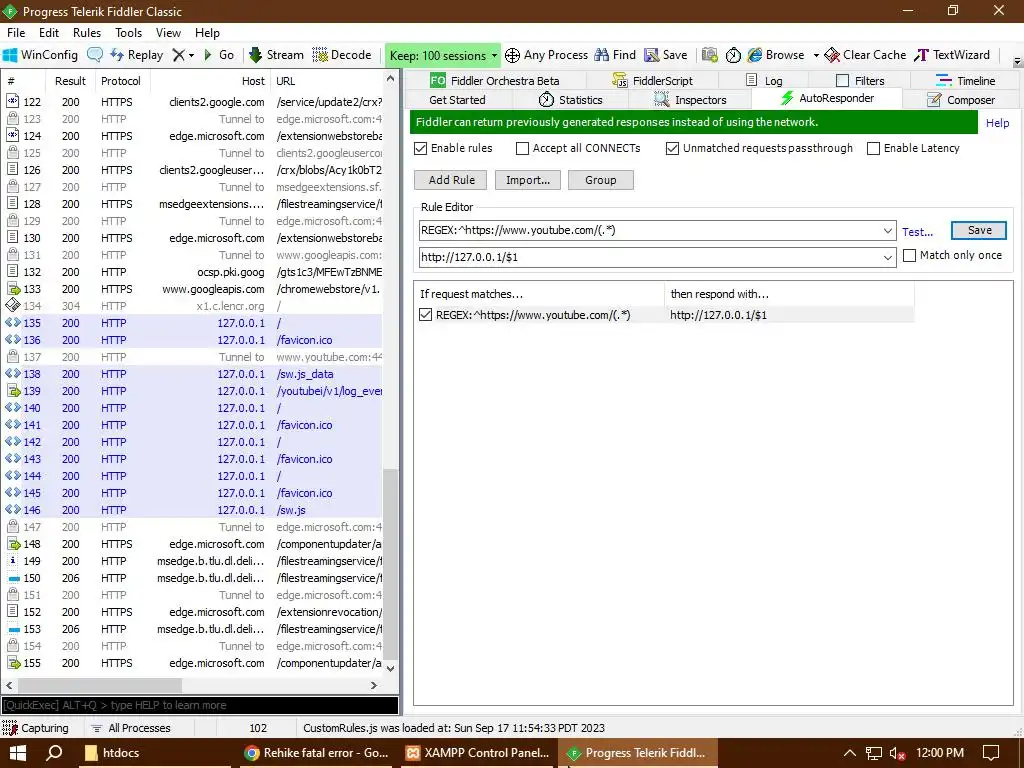Expand the response action combo box arrow
The width and height of the screenshot is (1024, 768).
click(888, 257)
